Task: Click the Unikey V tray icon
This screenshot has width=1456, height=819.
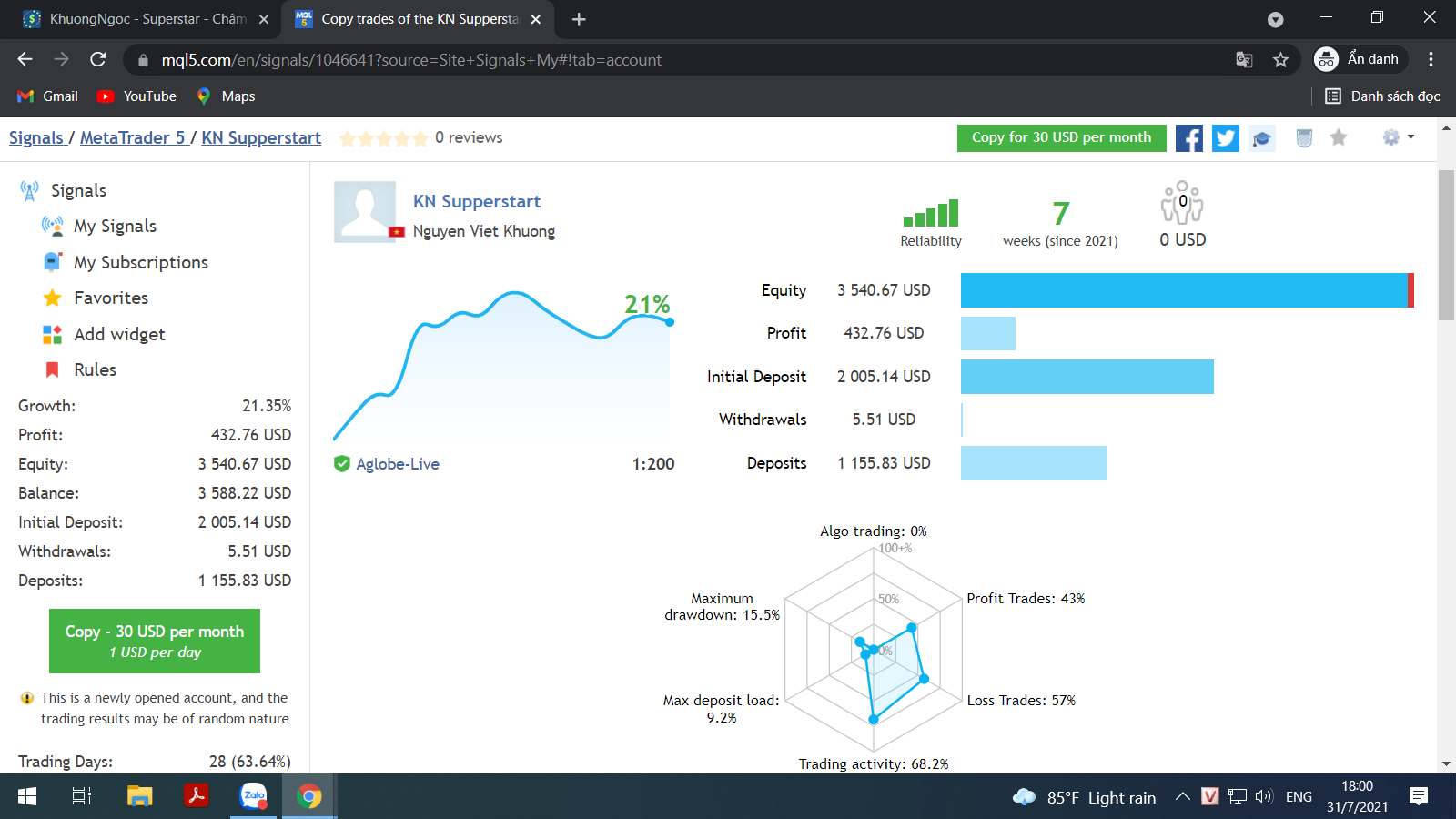Action: point(1209,797)
